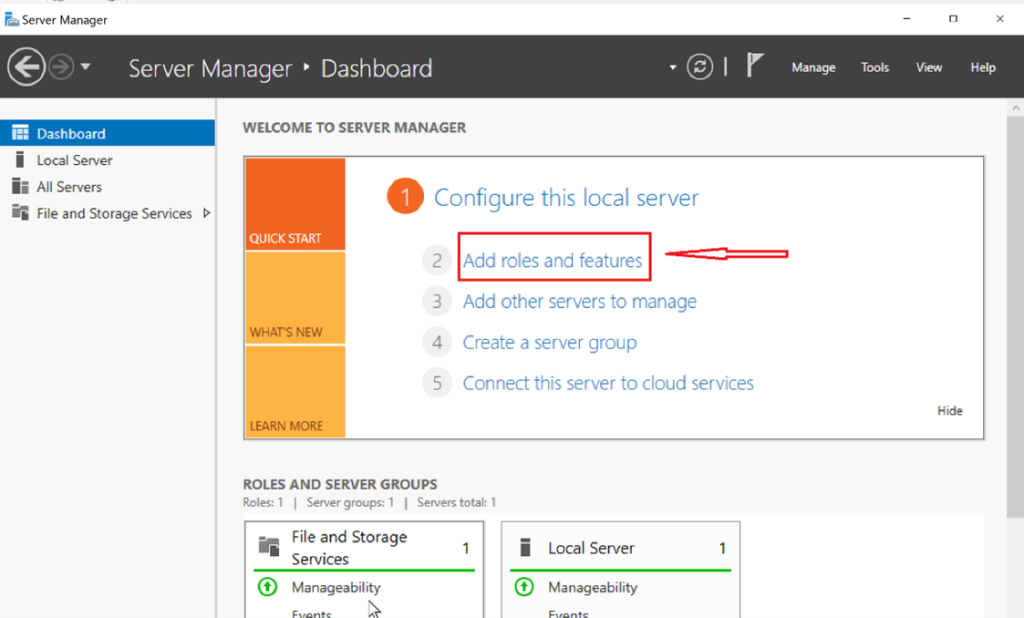Click Add other servers to manage
The height and width of the screenshot is (618, 1024).
579,301
